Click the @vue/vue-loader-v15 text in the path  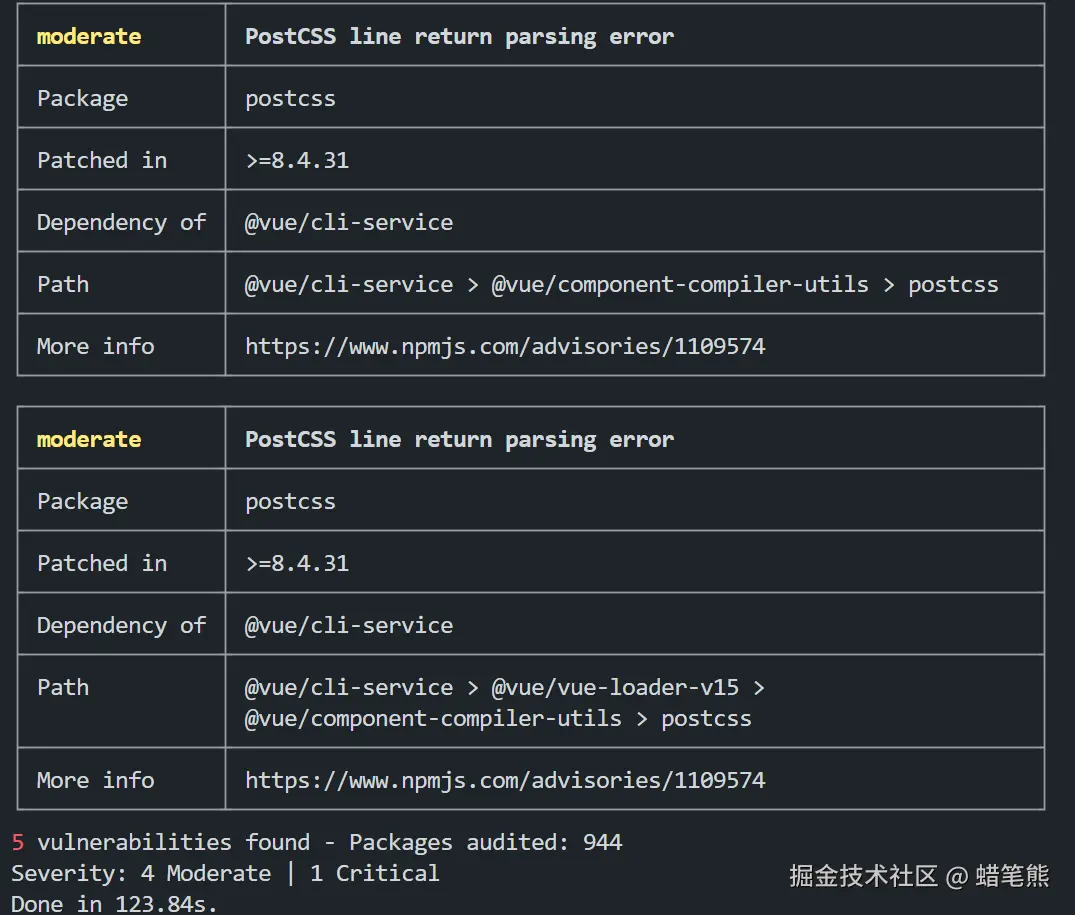coord(615,687)
